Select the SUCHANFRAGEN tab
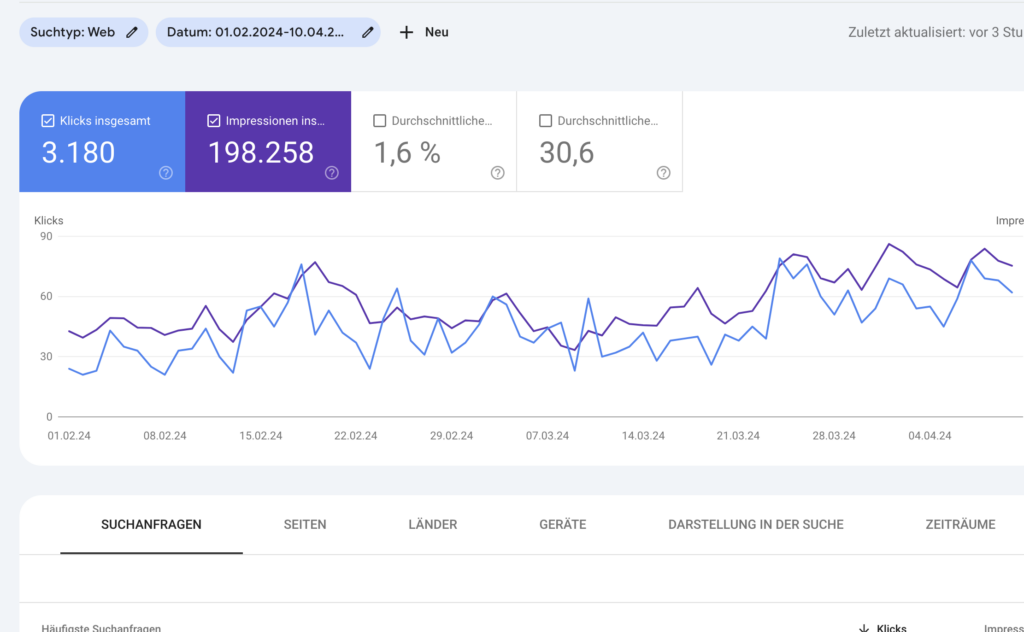This screenshot has height=632, width=1024. (151, 524)
